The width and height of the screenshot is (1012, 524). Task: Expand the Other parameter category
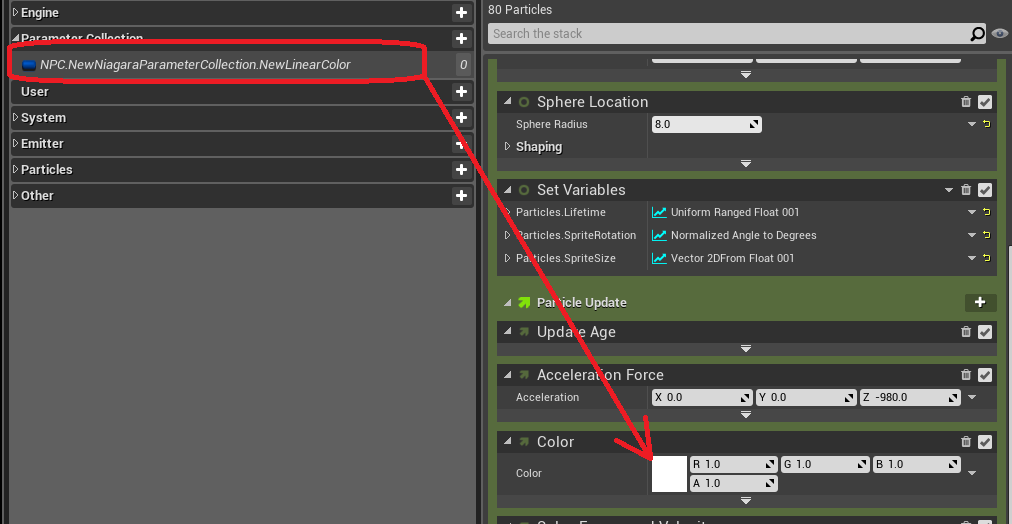click(x=15, y=196)
